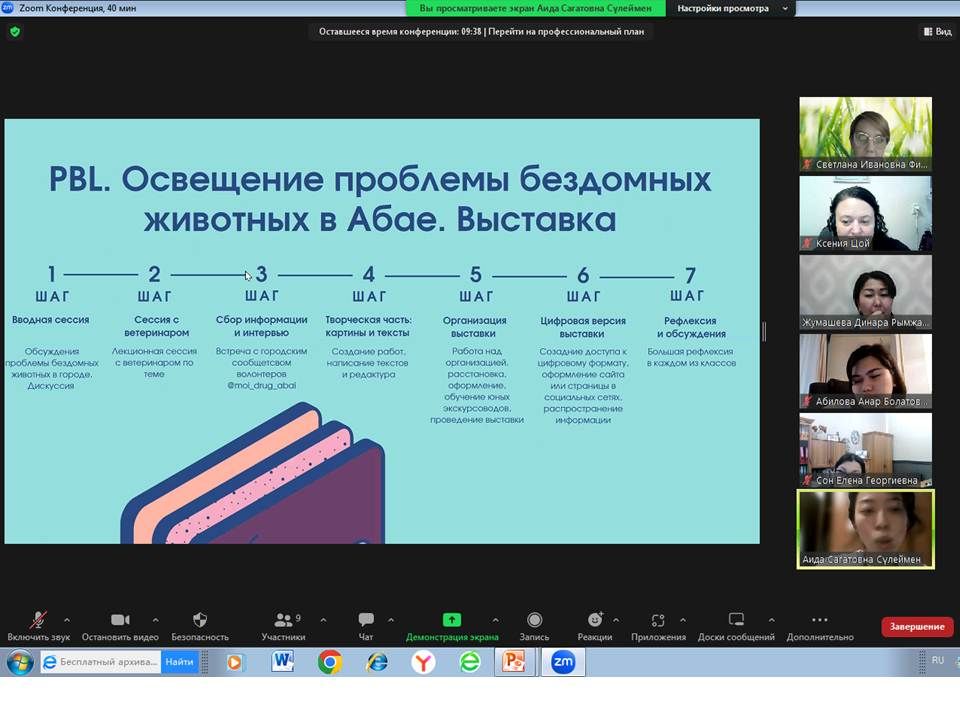Click the green Демонстрация экрана share icon
The width and height of the screenshot is (960, 720).
[x=451, y=621]
